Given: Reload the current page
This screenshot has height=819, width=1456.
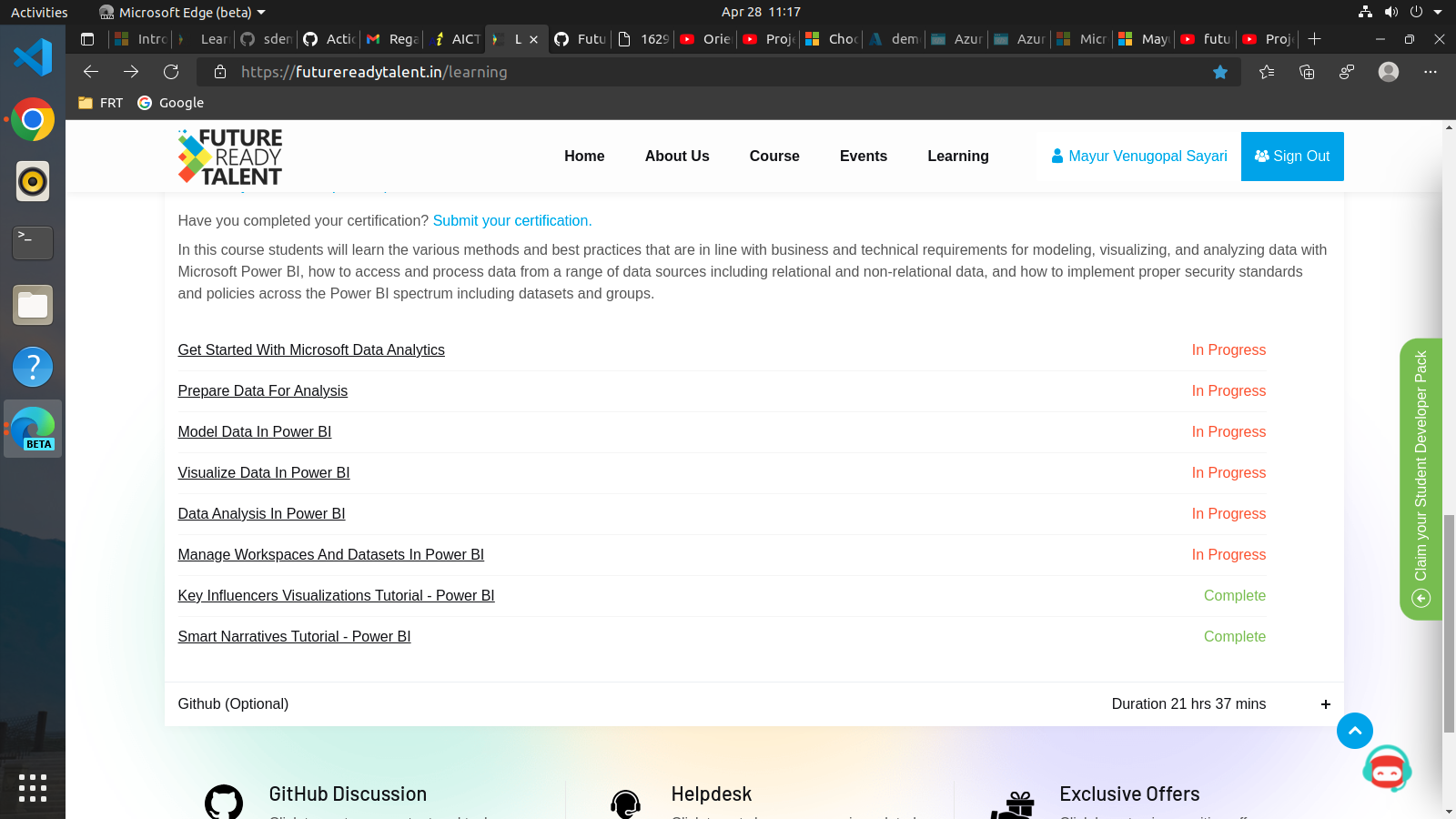Looking at the screenshot, I should (x=171, y=72).
